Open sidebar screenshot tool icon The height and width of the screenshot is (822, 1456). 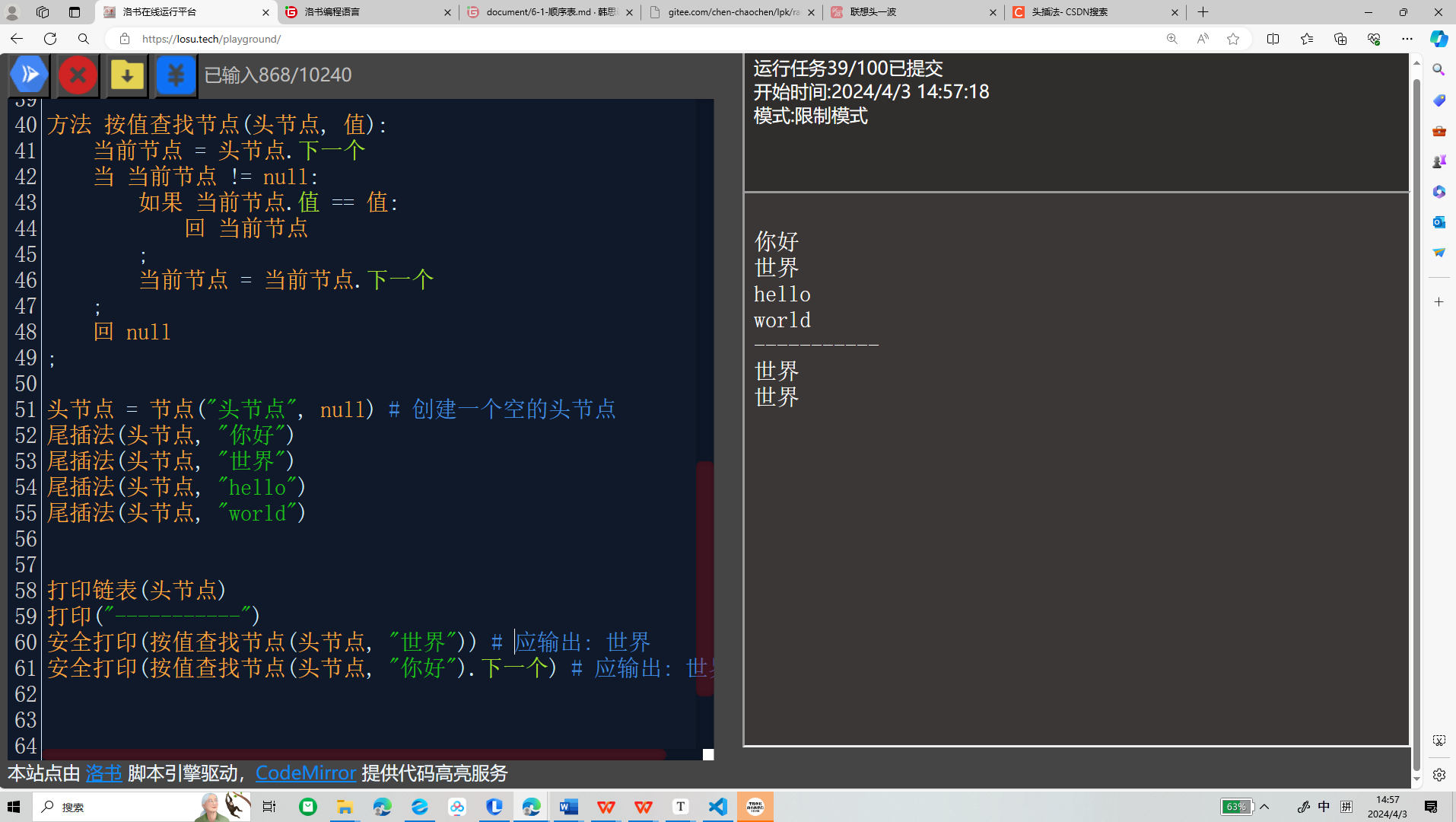pos(1439,741)
